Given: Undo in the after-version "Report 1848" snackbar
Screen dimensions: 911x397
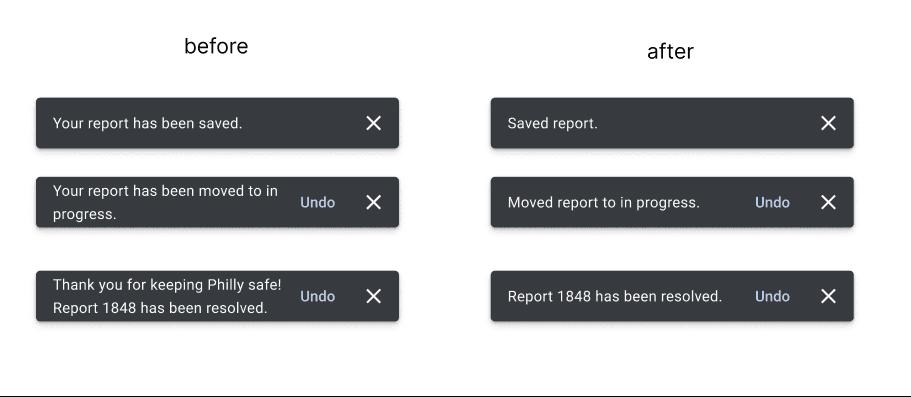Looking at the screenshot, I should (772, 296).
